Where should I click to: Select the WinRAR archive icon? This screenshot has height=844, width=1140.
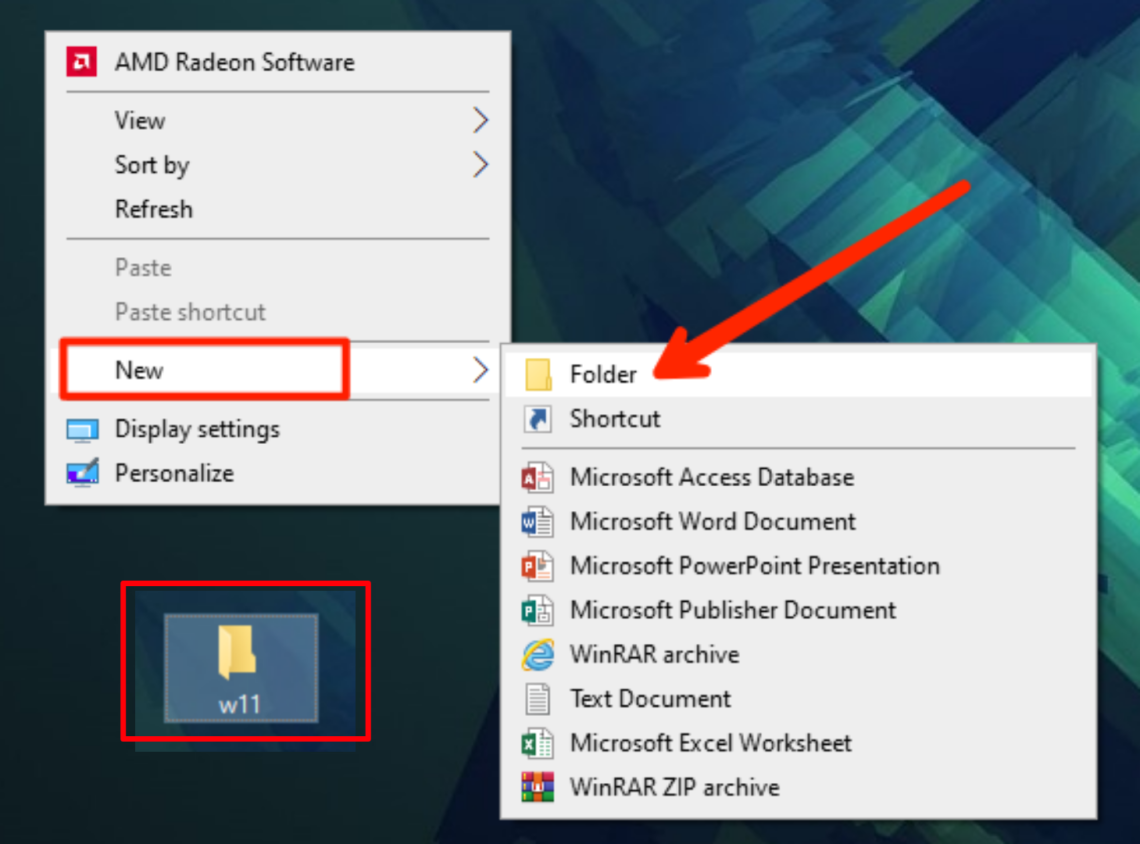point(538,654)
